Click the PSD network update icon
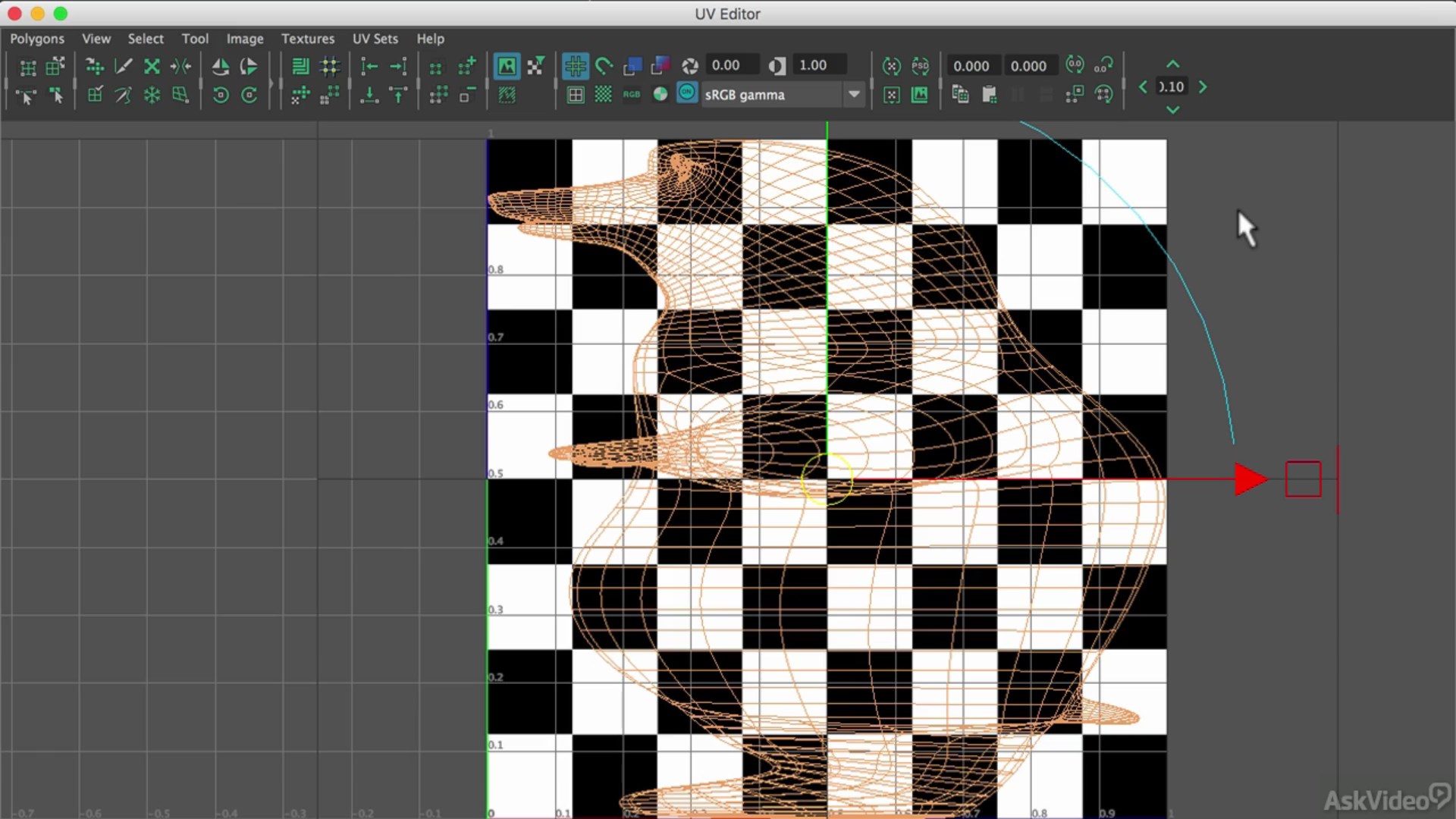The height and width of the screenshot is (819, 1456). click(x=921, y=67)
